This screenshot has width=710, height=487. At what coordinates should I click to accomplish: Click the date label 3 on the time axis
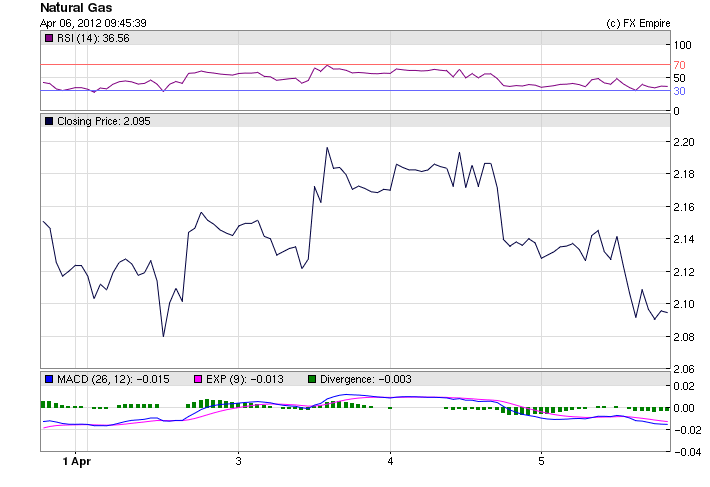click(238, 462)
